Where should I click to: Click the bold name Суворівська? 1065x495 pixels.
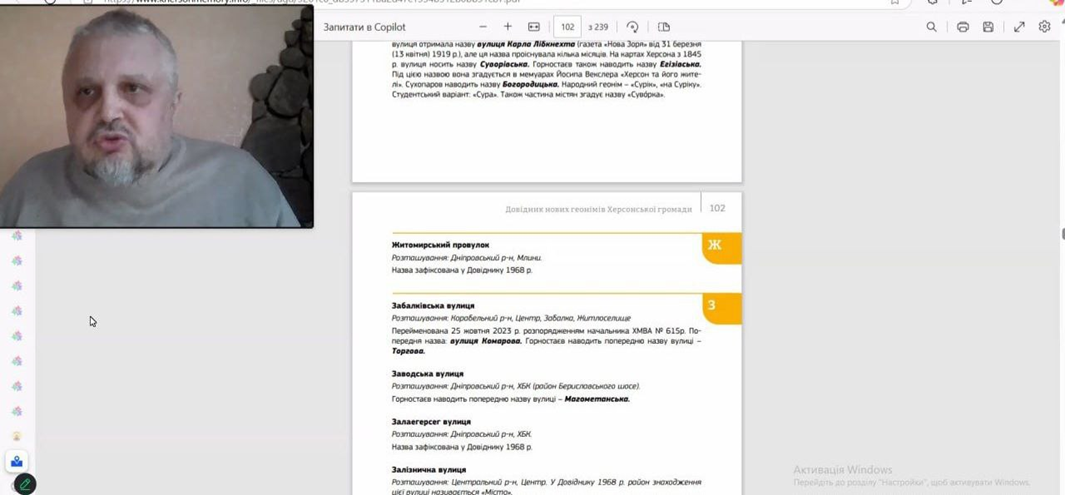(x=505, y=64)
